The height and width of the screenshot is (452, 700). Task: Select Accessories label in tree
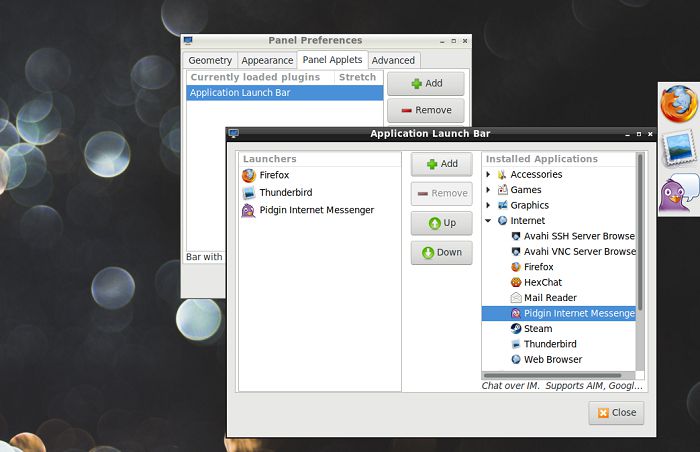tap(536, 175)
